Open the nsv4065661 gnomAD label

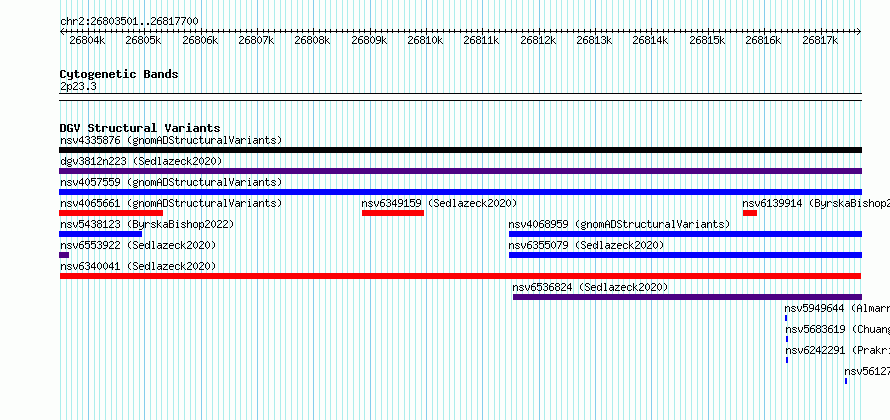171,203
